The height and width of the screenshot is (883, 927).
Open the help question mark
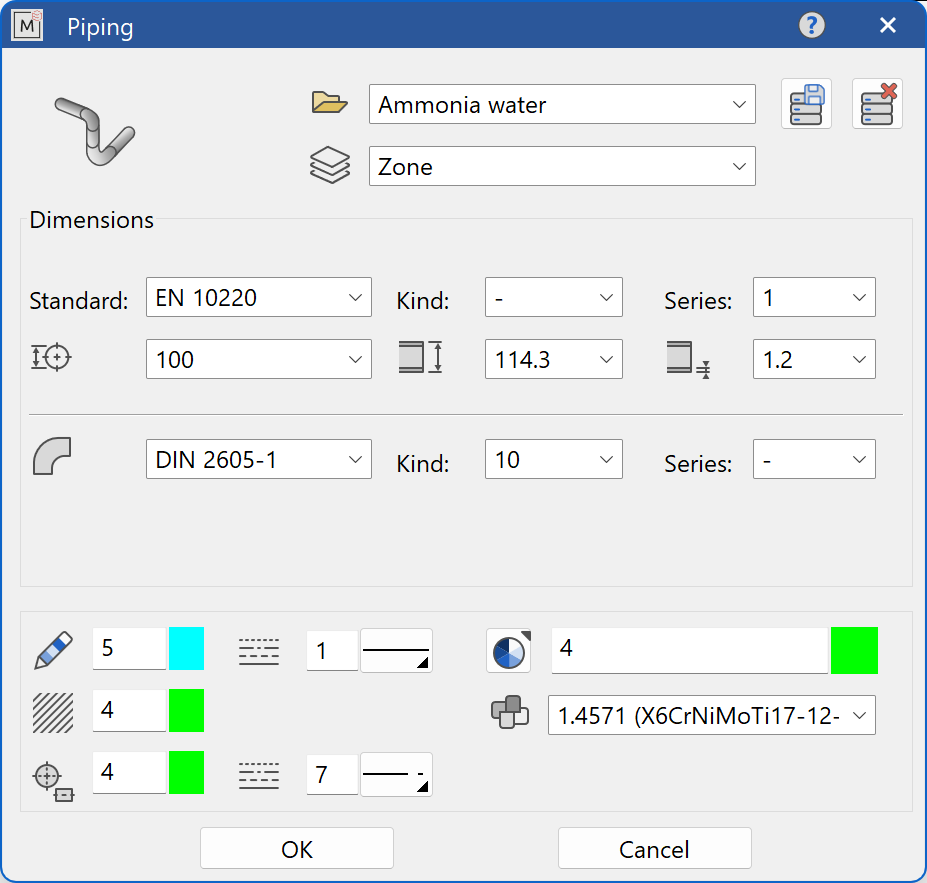click(812, 25)
